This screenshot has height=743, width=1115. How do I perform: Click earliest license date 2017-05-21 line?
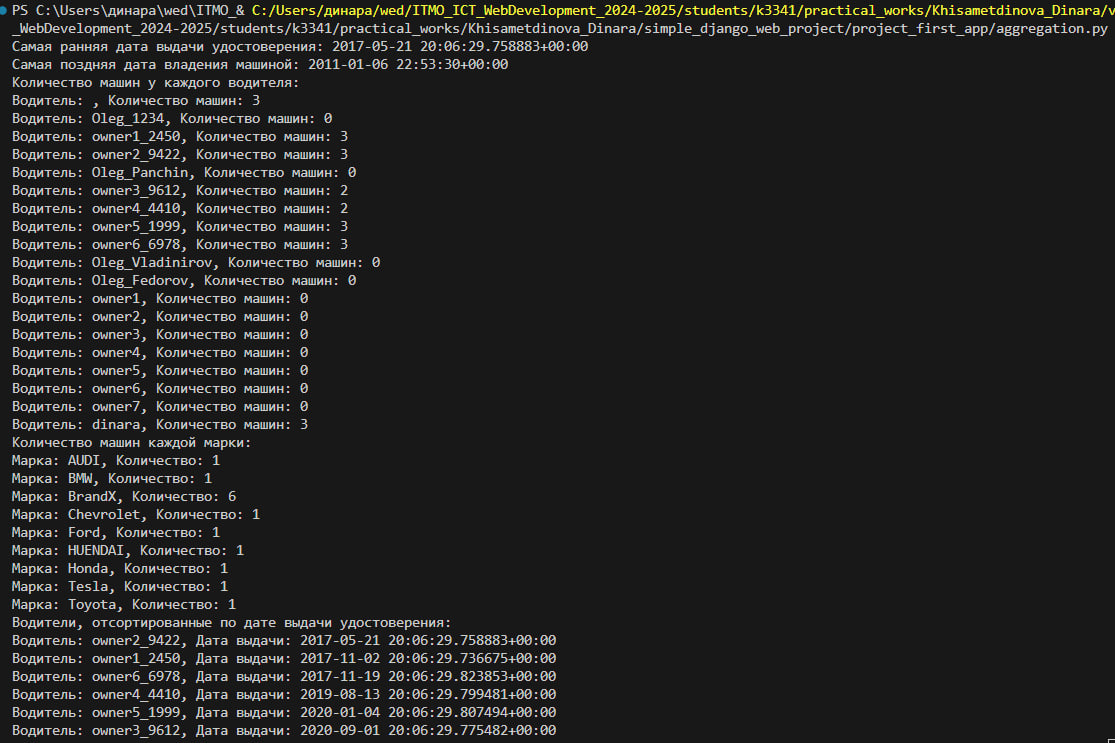300,46
